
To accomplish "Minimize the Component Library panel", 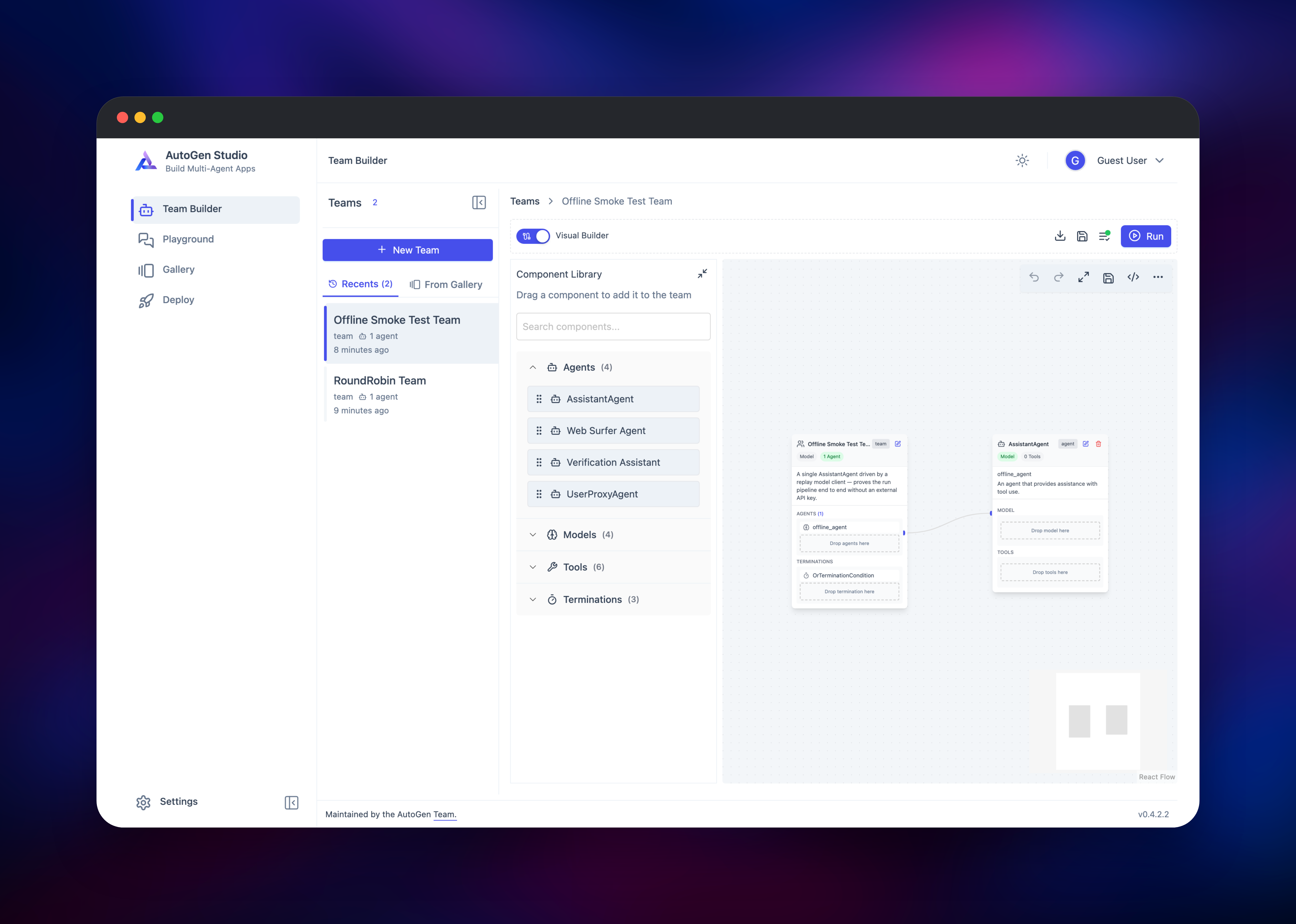I will point(702,274).
